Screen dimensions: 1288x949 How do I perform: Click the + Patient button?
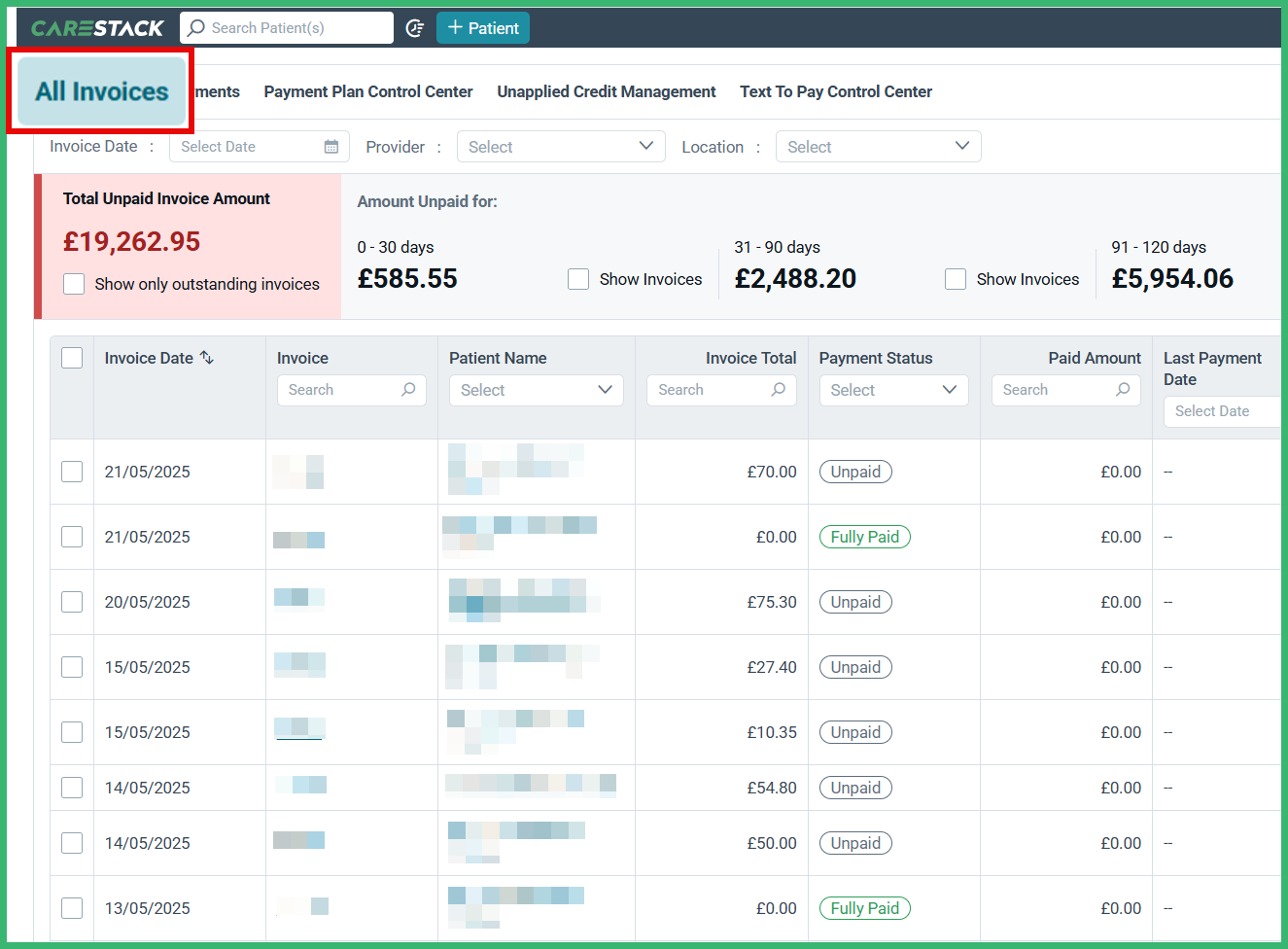pyautogui.click(x=483, y=27)
